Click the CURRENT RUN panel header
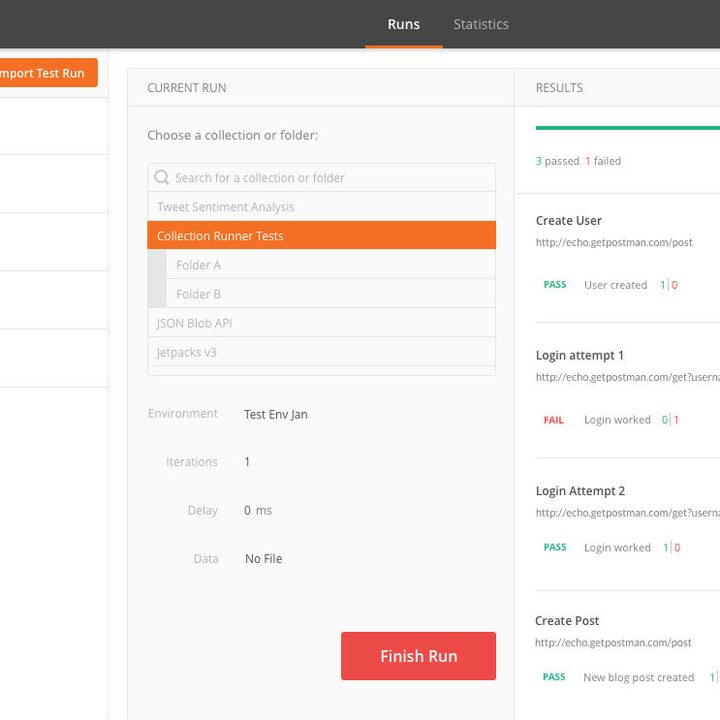The image size is (720, 720). click(x=186, y=88)
